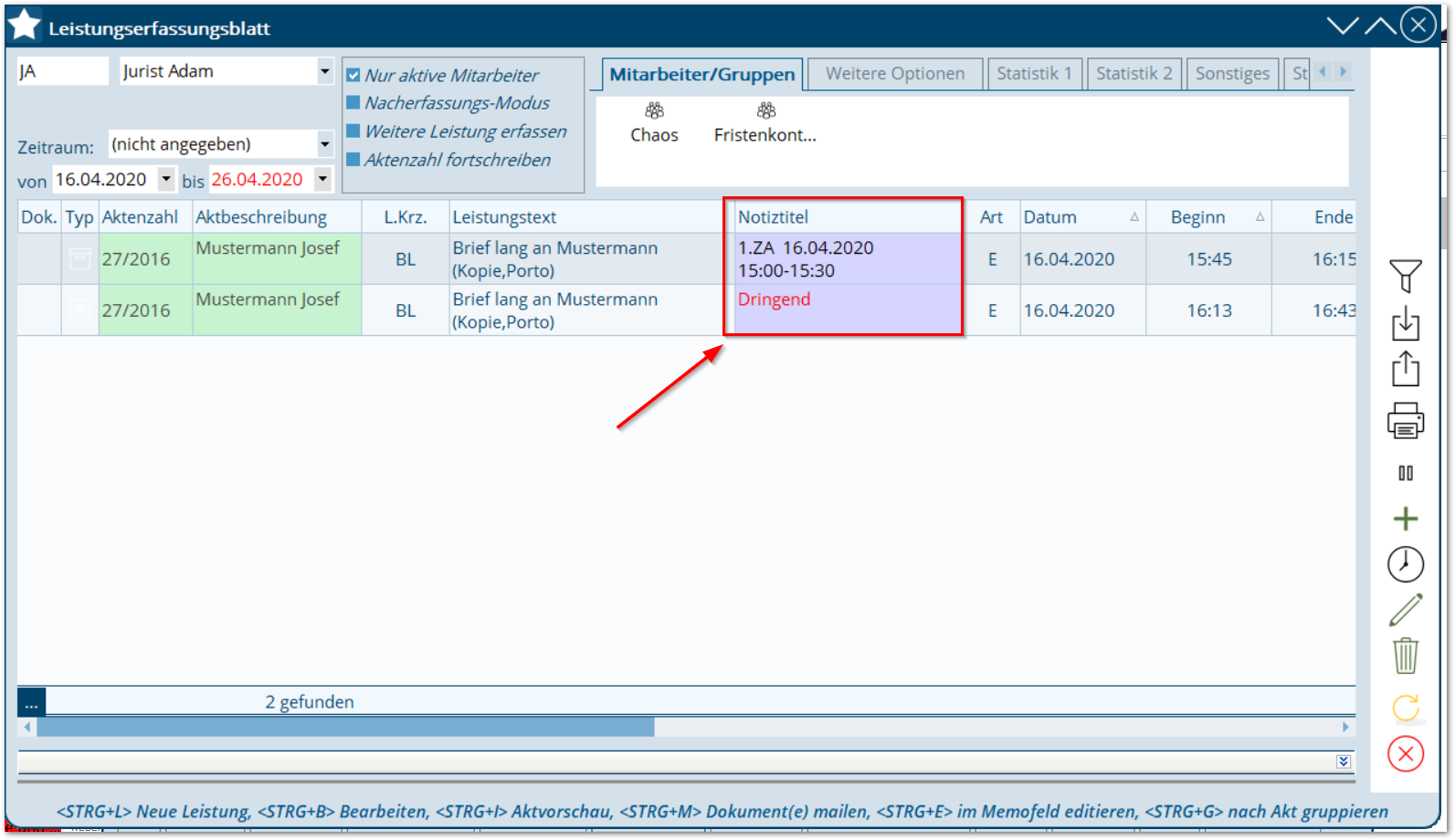This screenshot has width=1455, height=840.
Task: Sort by Beginn column header
Action: point(1208,217)
